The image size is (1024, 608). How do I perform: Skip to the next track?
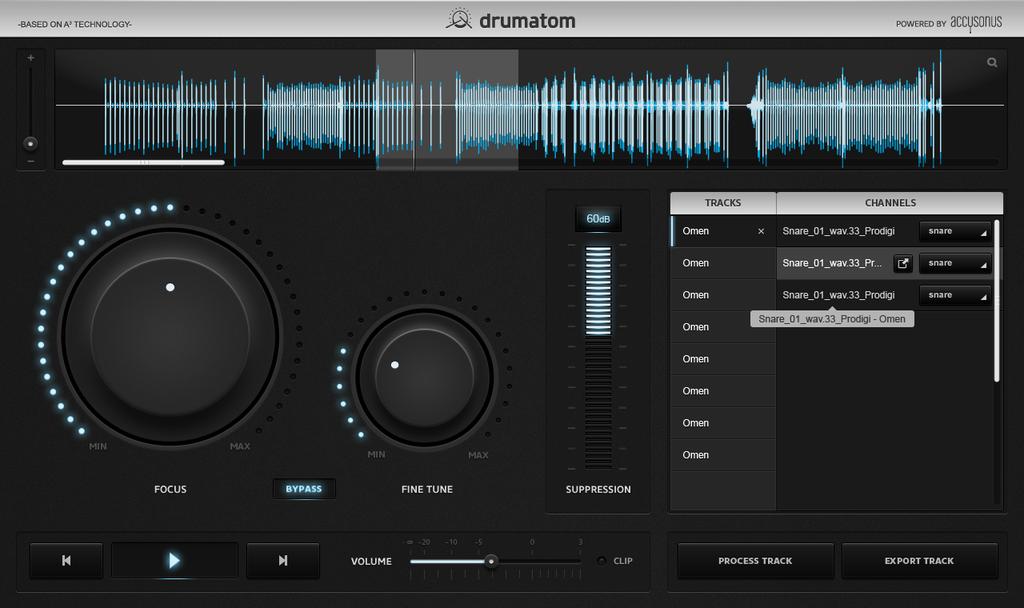(x=283, y=560)
